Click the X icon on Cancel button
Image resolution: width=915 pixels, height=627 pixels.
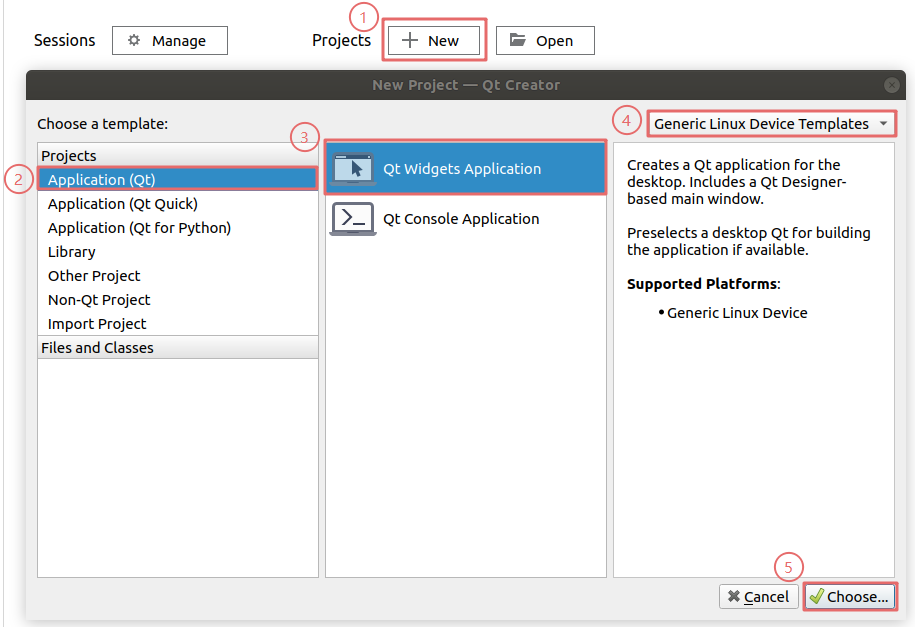pyautogui.click(x=734, y=597)
